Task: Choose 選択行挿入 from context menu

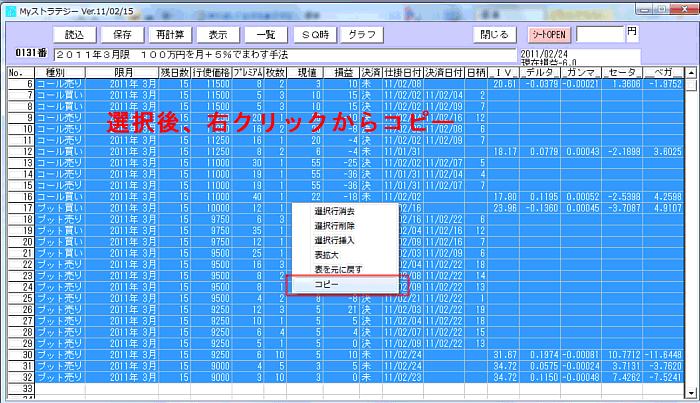Action: coord(334,241)
